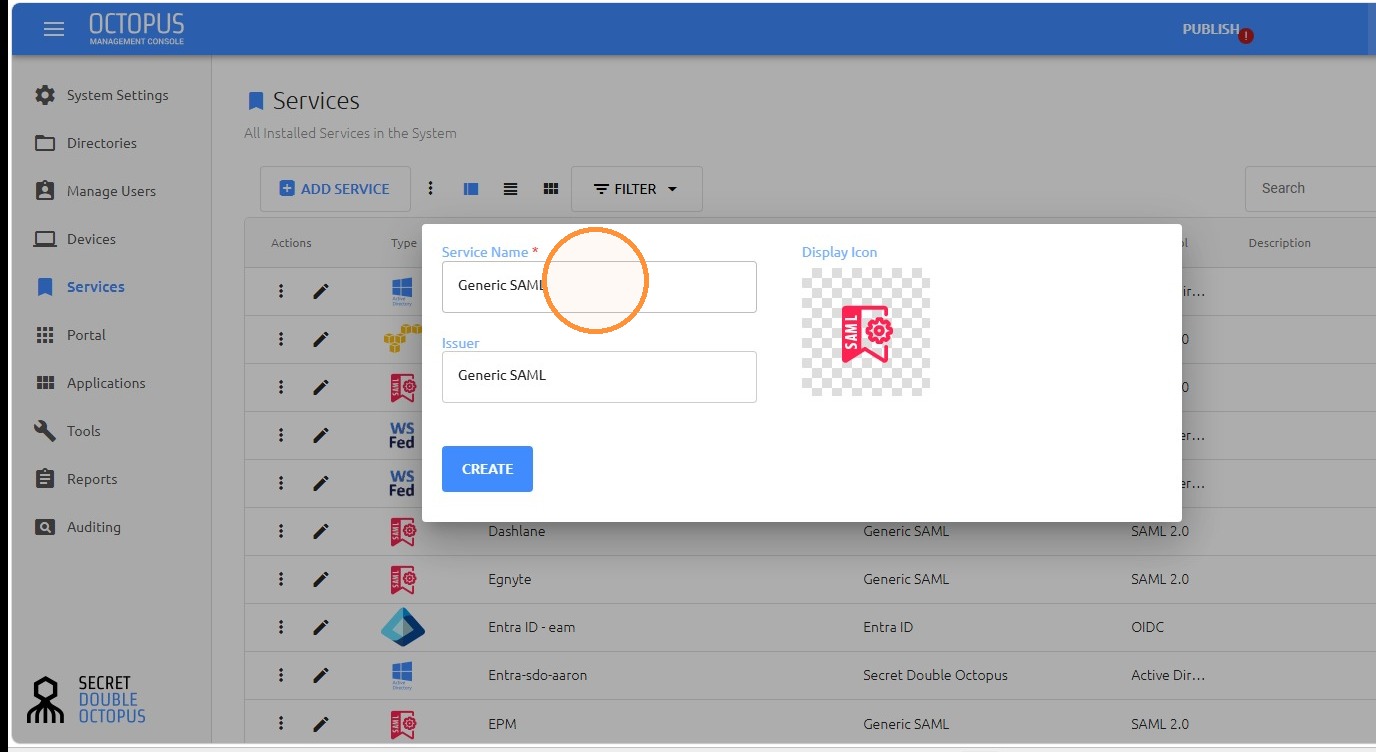Open row actions menu for EPM

click(x=281, y=723)
